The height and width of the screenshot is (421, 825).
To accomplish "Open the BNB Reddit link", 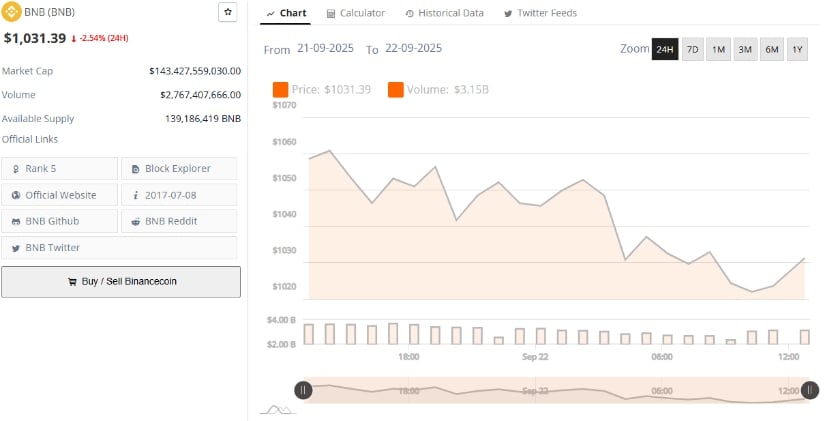I will (179, 221).
